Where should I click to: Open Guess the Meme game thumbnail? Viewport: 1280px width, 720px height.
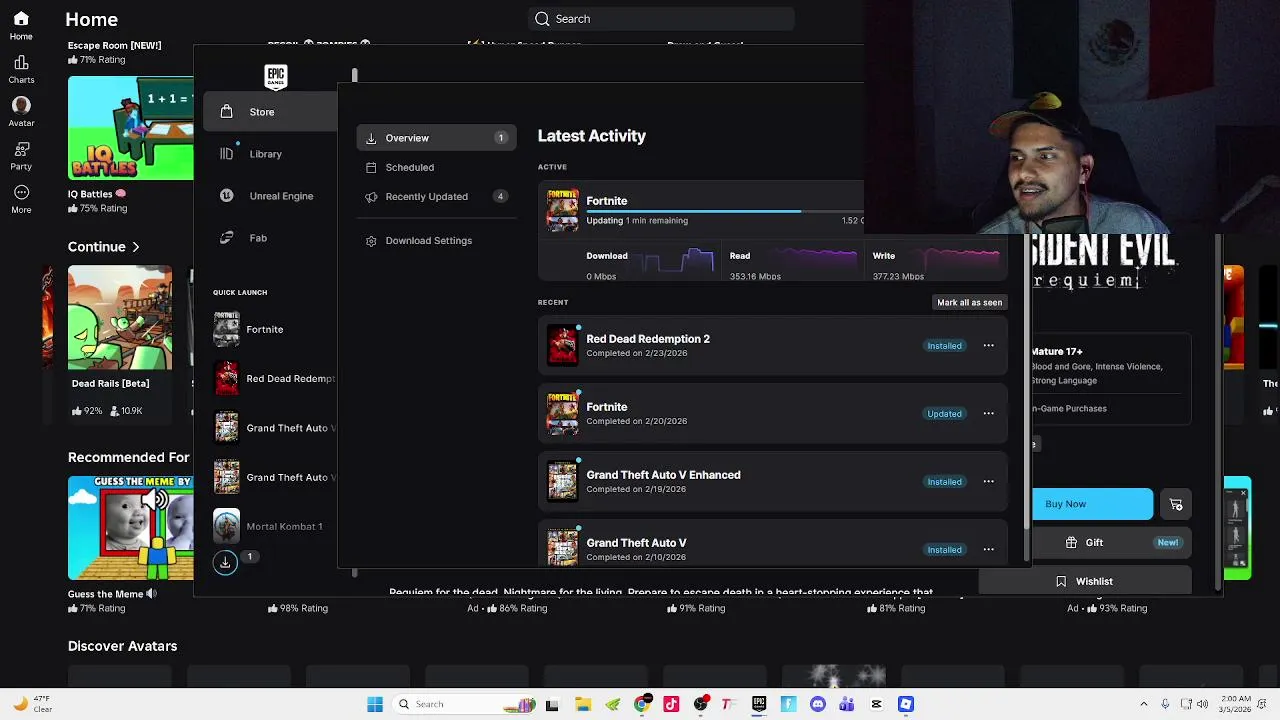(x=131, y=528)
